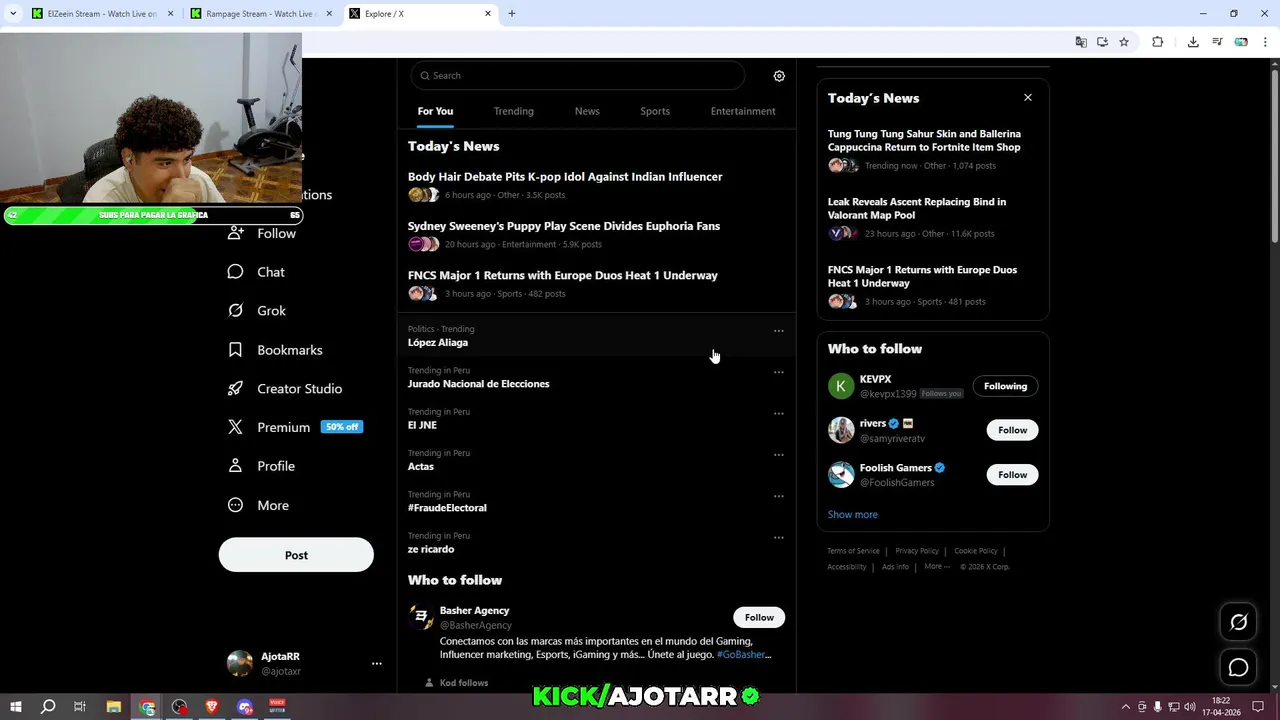Open options dots for López Aliaga trend
This screenshot has width=1280, height=720.
(778, 331)
